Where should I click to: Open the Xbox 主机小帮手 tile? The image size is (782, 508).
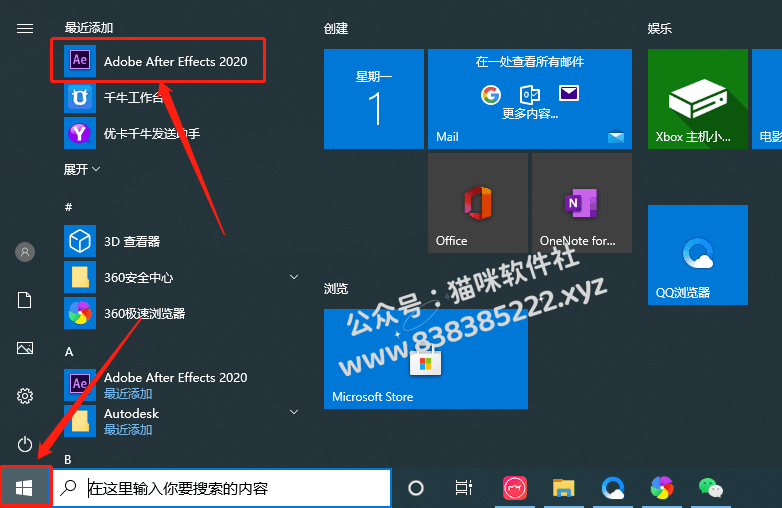pyautogui.click(x=698, y=99)
